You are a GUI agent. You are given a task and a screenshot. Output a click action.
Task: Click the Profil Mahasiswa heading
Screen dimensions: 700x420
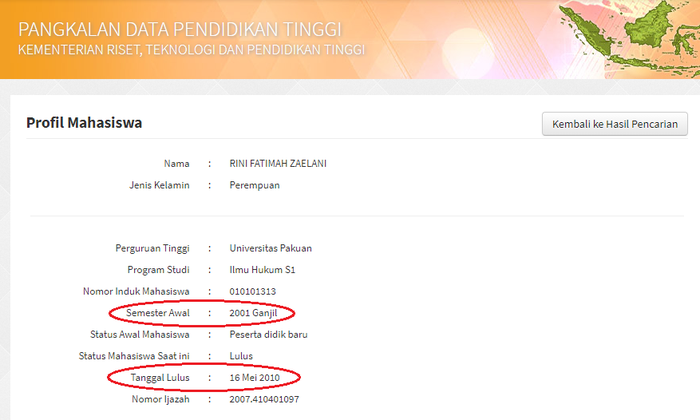click(84, 123)
